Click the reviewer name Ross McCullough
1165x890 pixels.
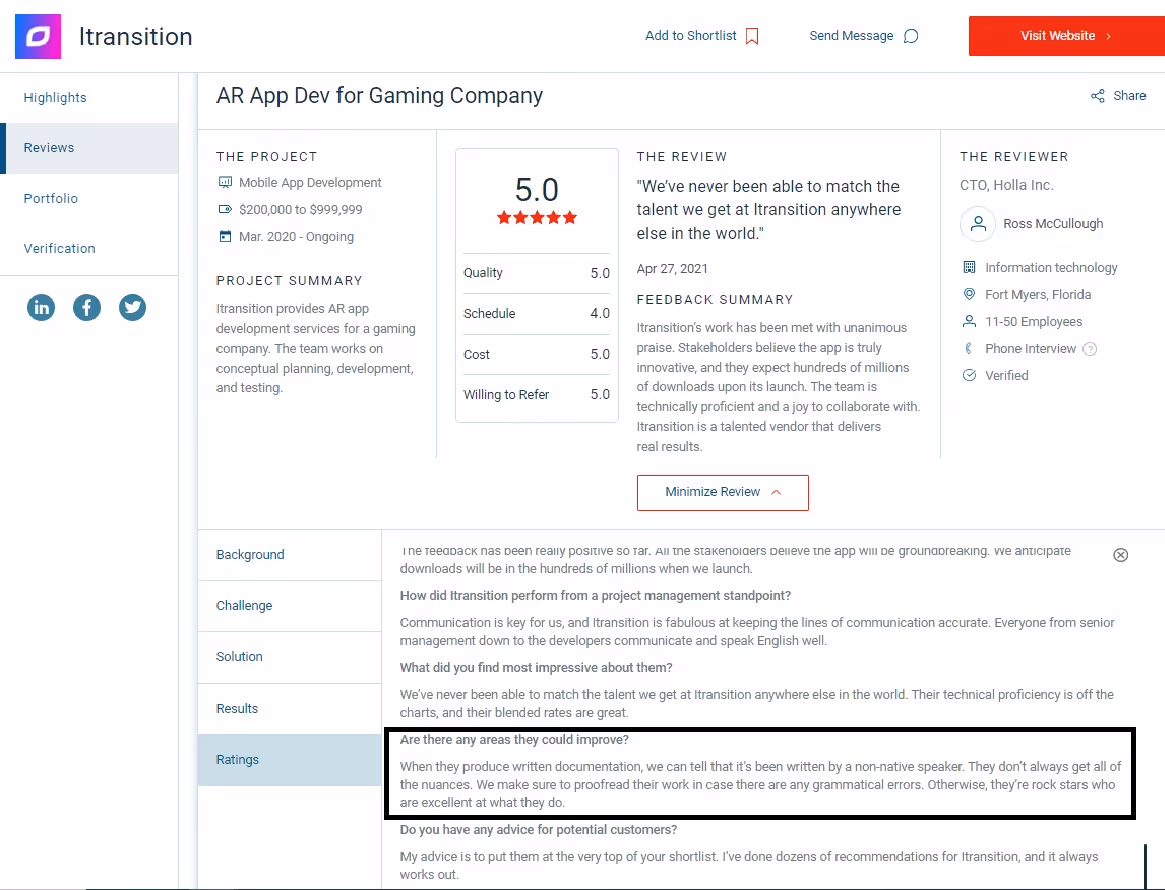click(1053, 224)
